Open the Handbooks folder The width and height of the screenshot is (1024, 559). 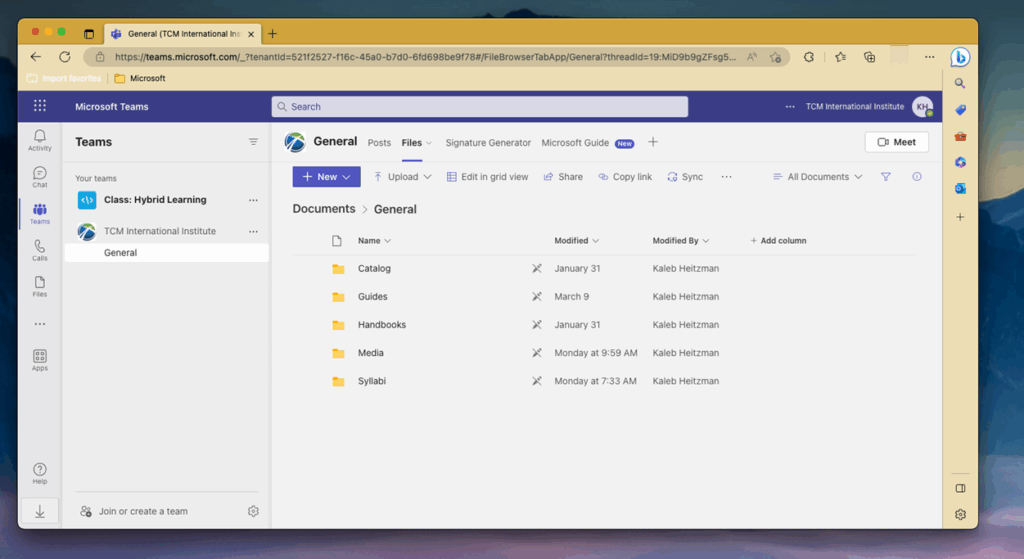(381, 325)
